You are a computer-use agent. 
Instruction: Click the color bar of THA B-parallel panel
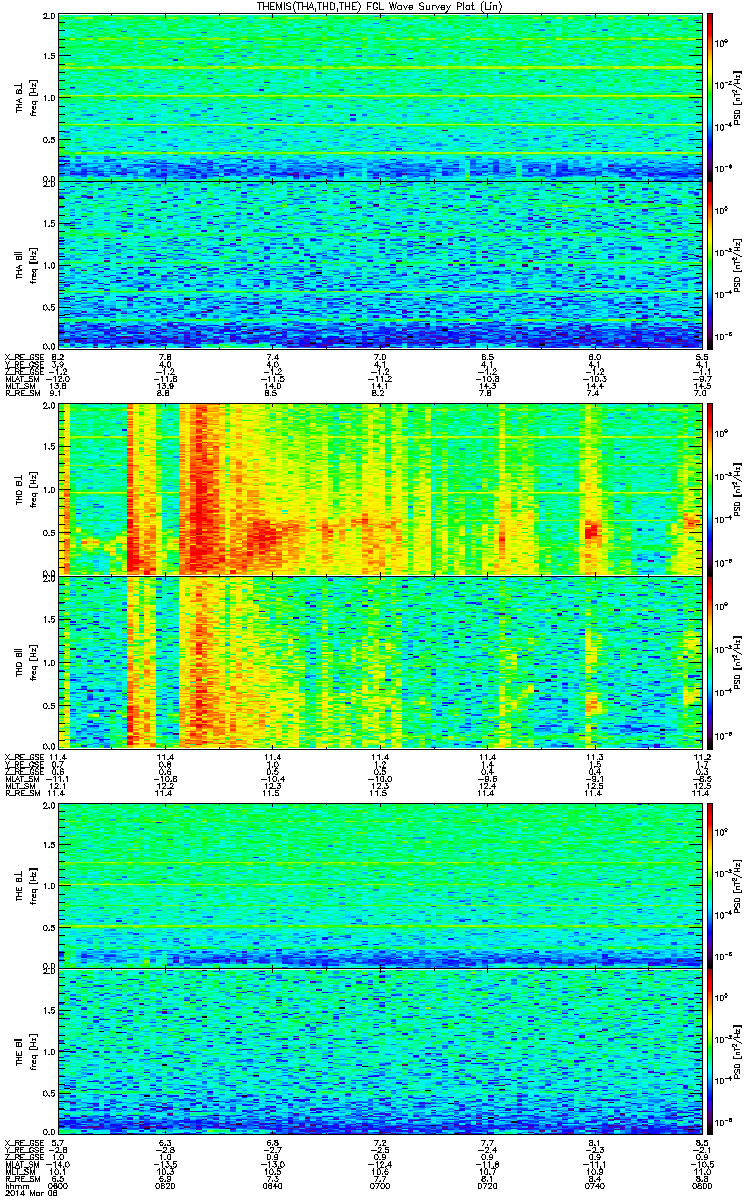tap(711, 263)
